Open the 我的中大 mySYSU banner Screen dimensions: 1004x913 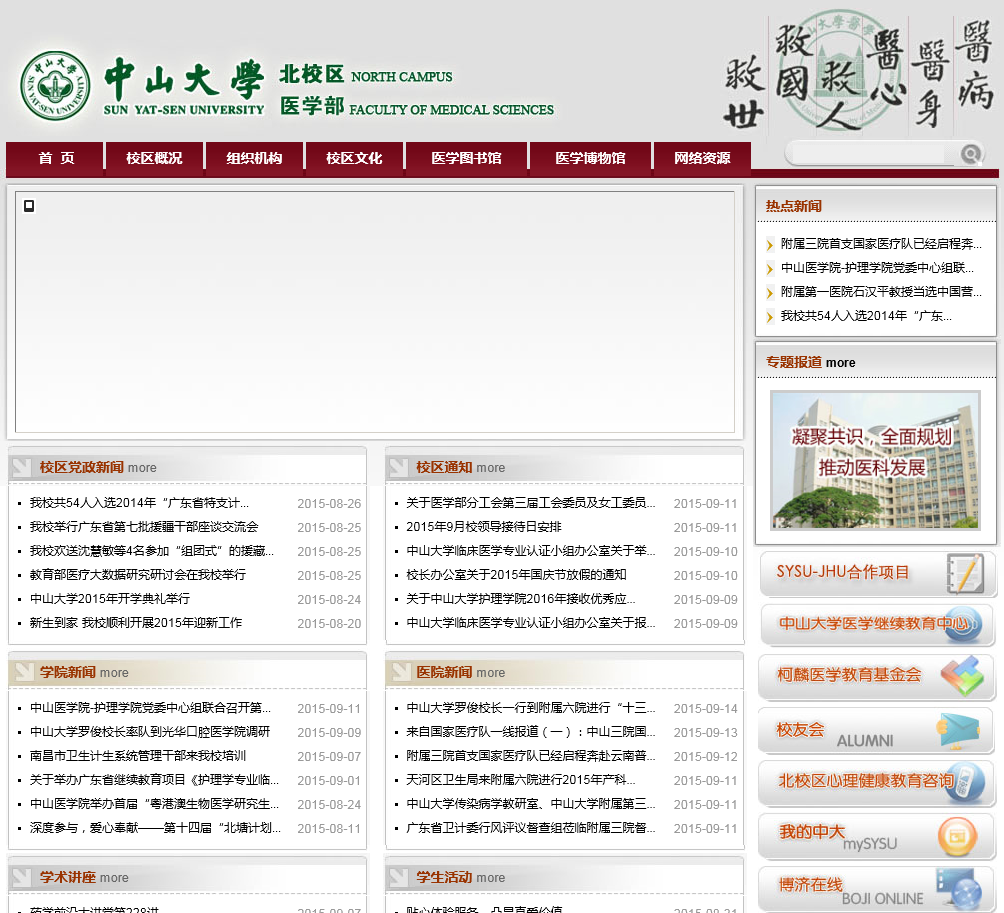(877, 836)
